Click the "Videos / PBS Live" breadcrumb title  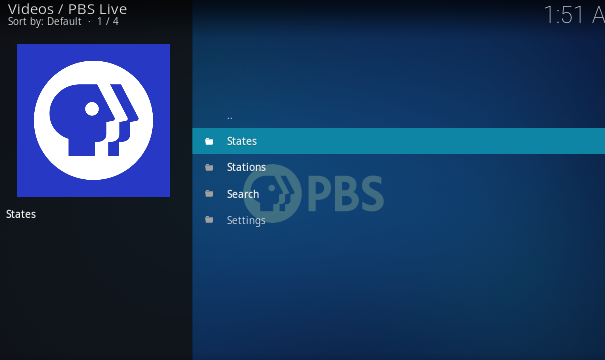pos(67,9)
